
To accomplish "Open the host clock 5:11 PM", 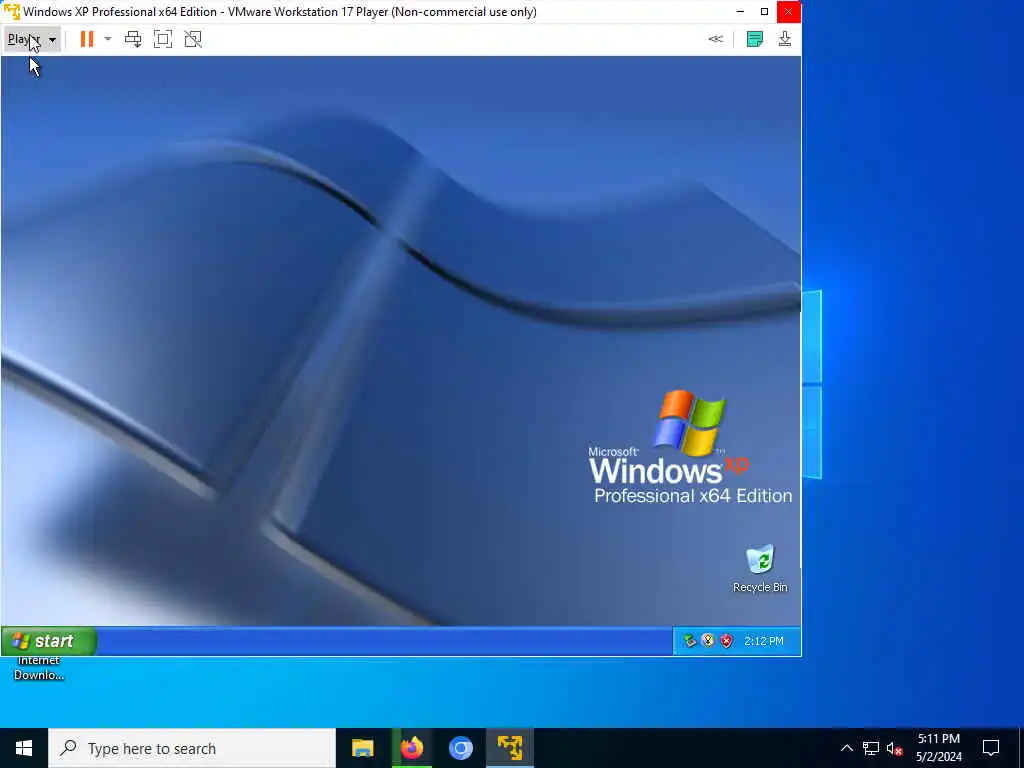I will tap(938, 748).
